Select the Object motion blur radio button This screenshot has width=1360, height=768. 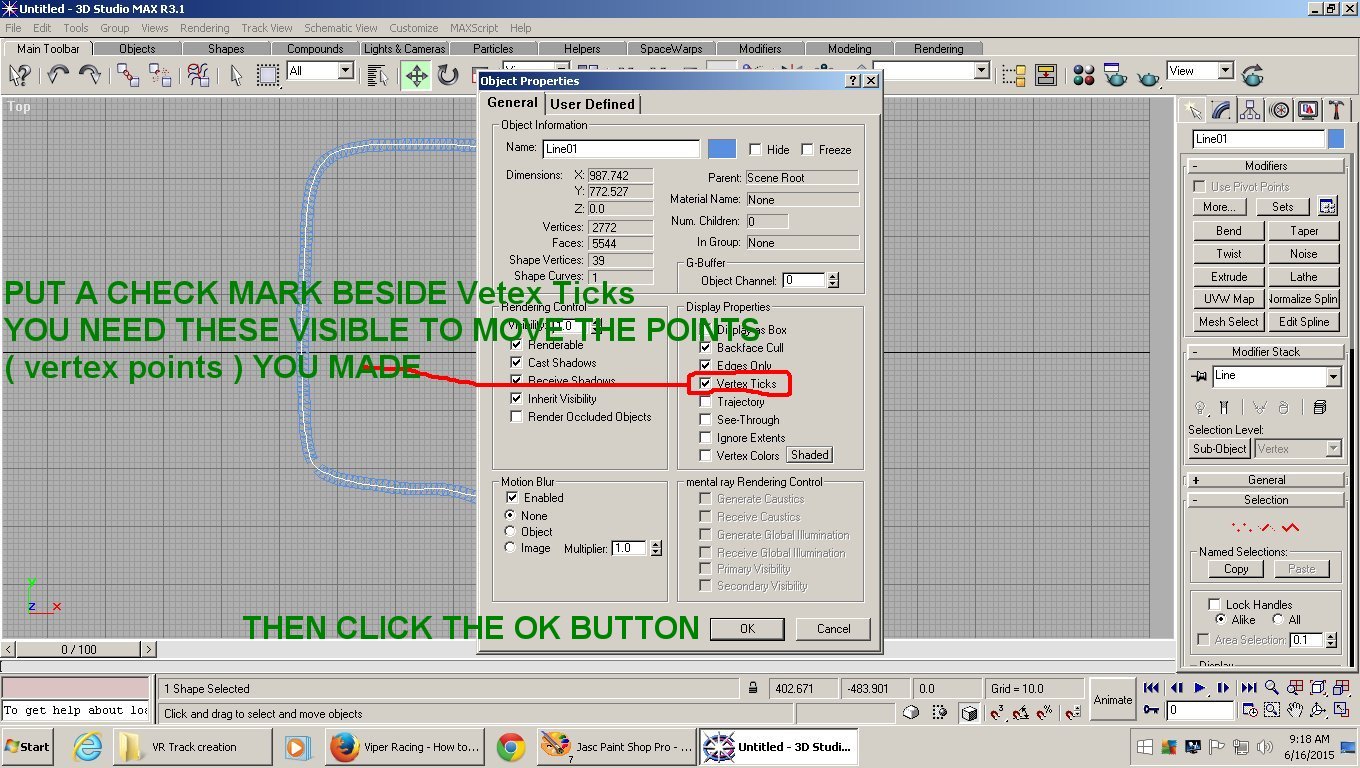click(x=511, y=532)
